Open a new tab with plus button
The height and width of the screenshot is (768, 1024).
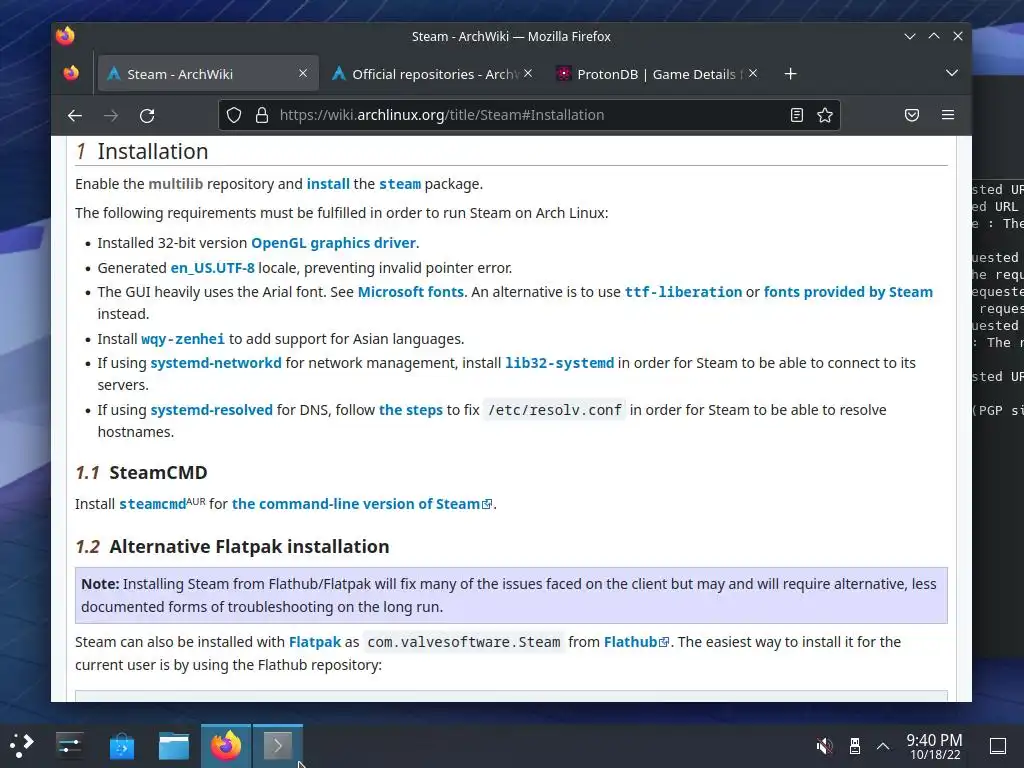pyautogui.click(x=790, y=74)
